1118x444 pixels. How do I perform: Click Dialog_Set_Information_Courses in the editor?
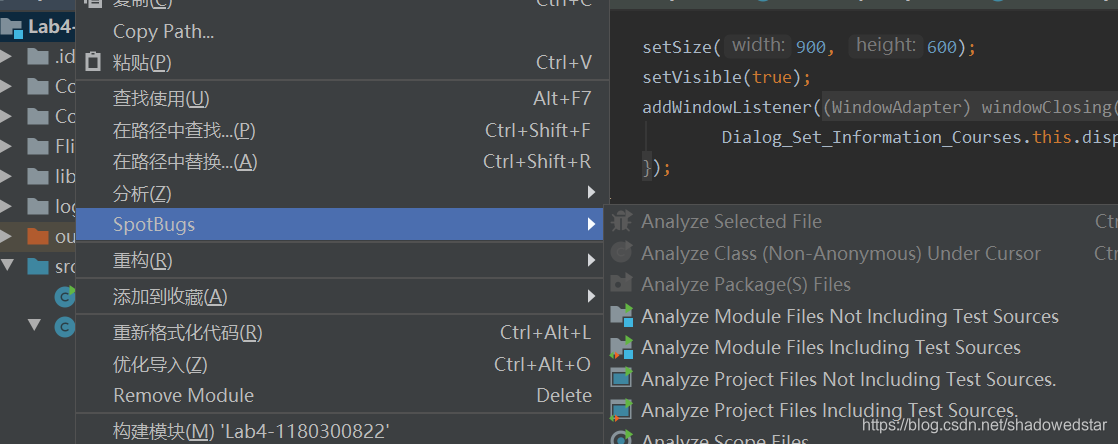[873, 137]
